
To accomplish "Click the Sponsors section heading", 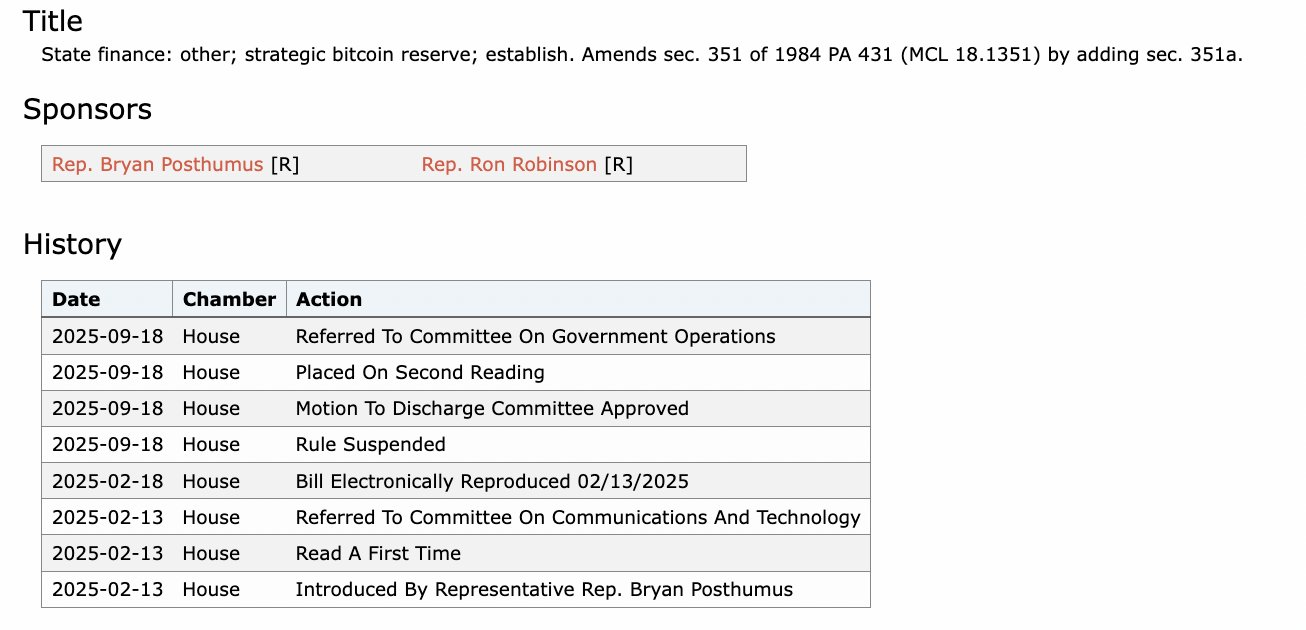I will [87, 109].
